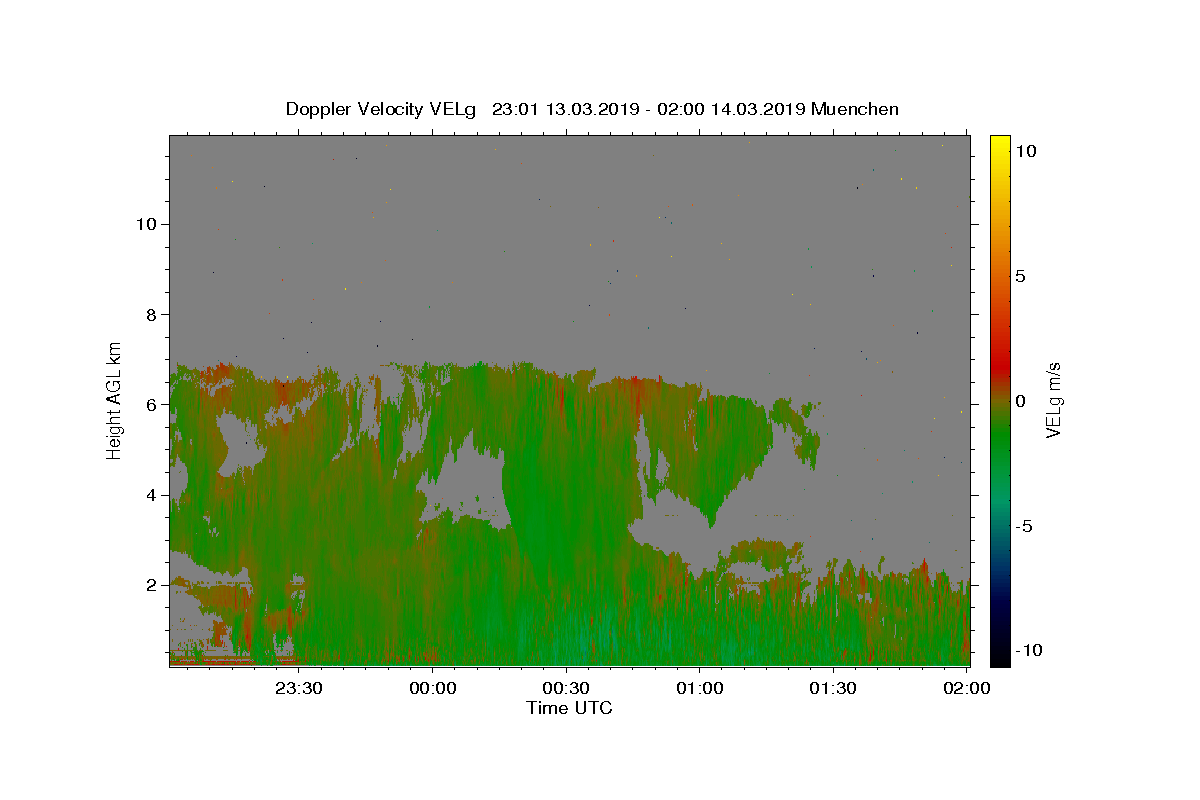Click the date range '23:01 13.03.2019' in title

(x=565, y=109)
